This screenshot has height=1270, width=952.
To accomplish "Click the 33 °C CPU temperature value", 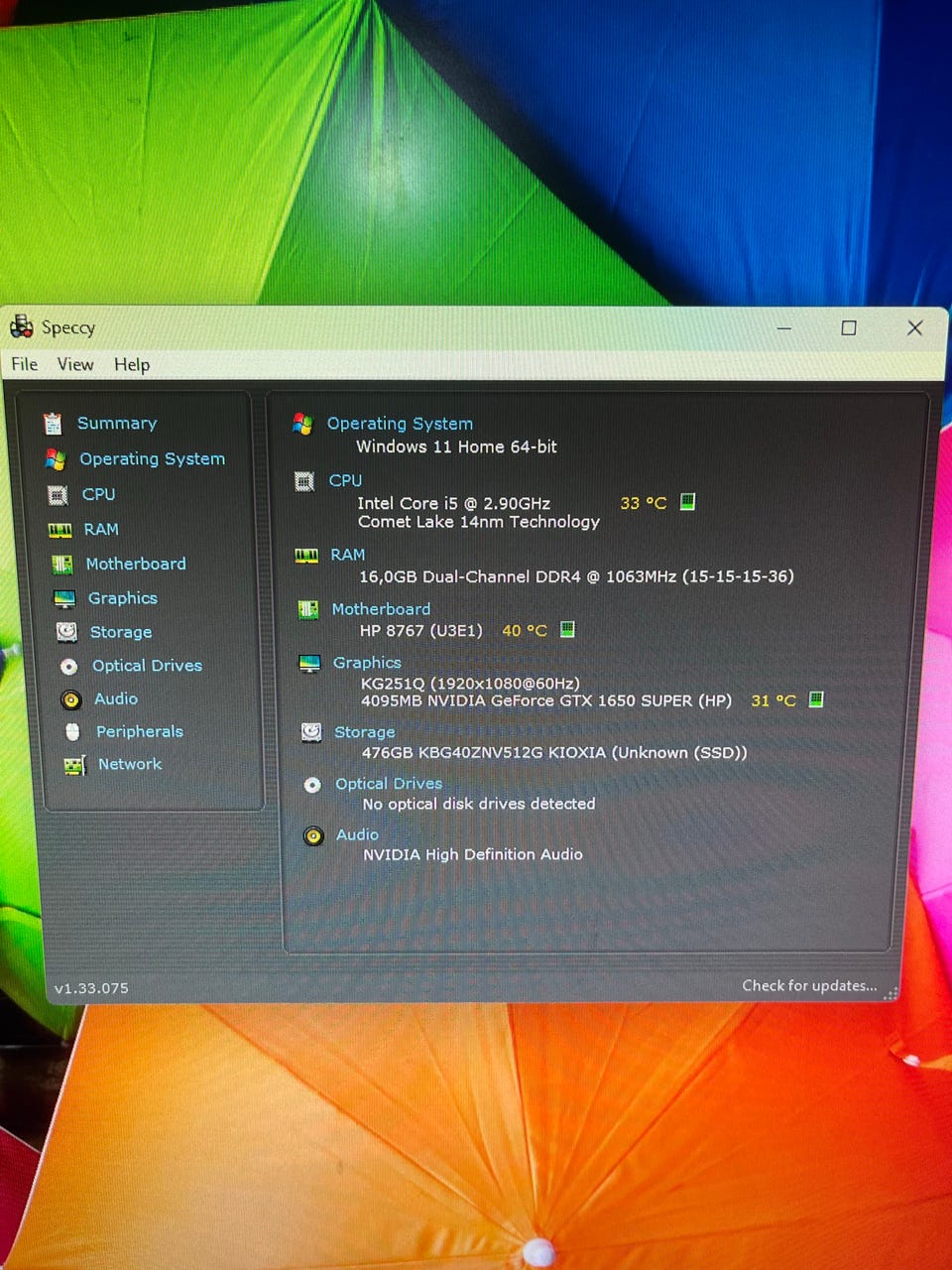I will pyautogui.click(x=644, y=503).
